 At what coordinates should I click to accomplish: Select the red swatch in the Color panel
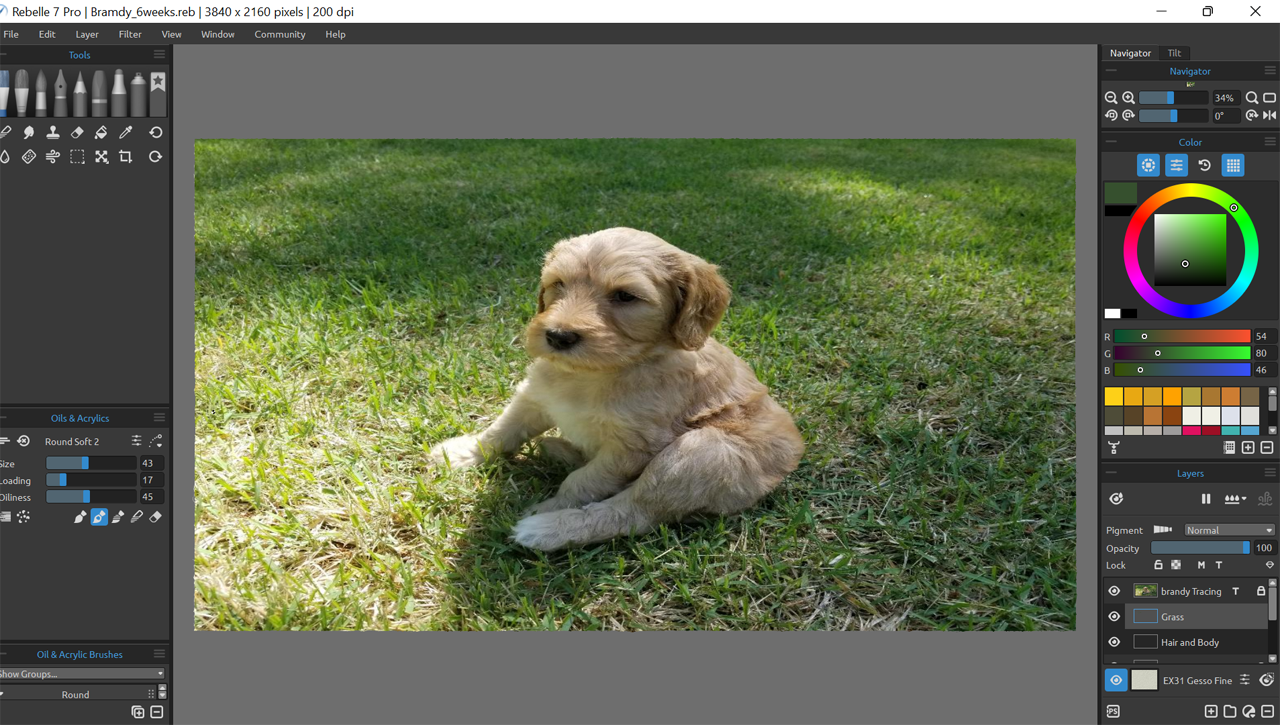(x=1211, y=431)
